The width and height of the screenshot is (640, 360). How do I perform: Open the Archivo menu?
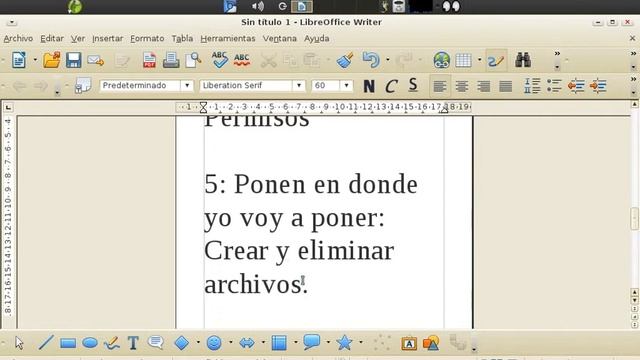(x=18, y=38)
